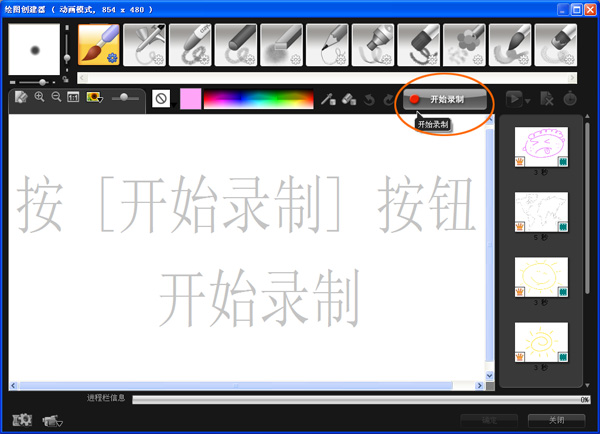Image resolution: width=600 pixels, height=434 pixels.
Task: Click the brush preview dot box
Action: (34, 49)
